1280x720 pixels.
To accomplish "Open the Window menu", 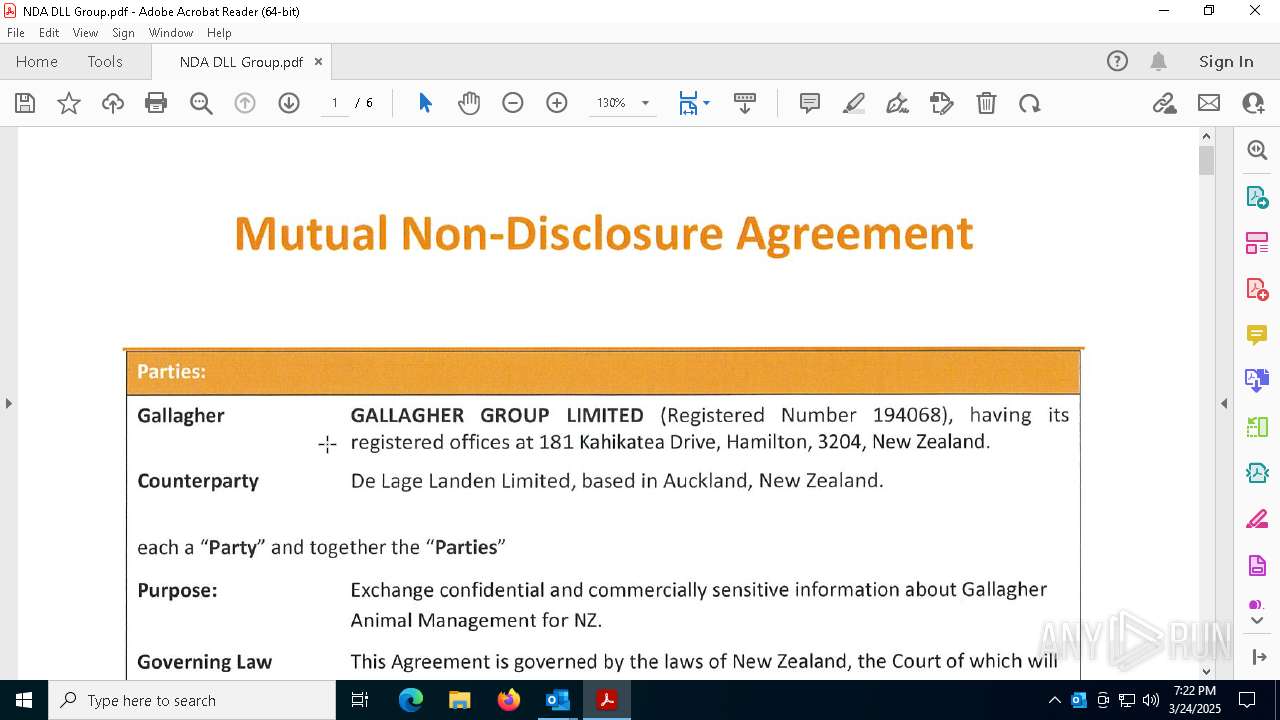I will pos(171,33).
